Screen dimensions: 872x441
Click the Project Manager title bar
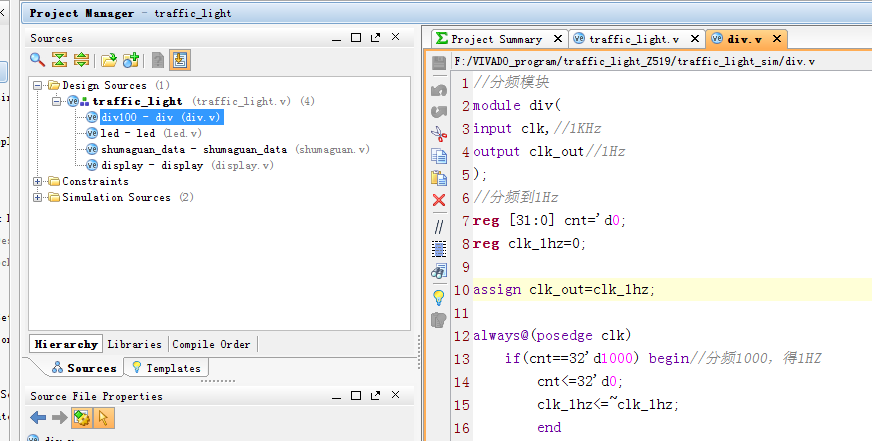point(447,13)
